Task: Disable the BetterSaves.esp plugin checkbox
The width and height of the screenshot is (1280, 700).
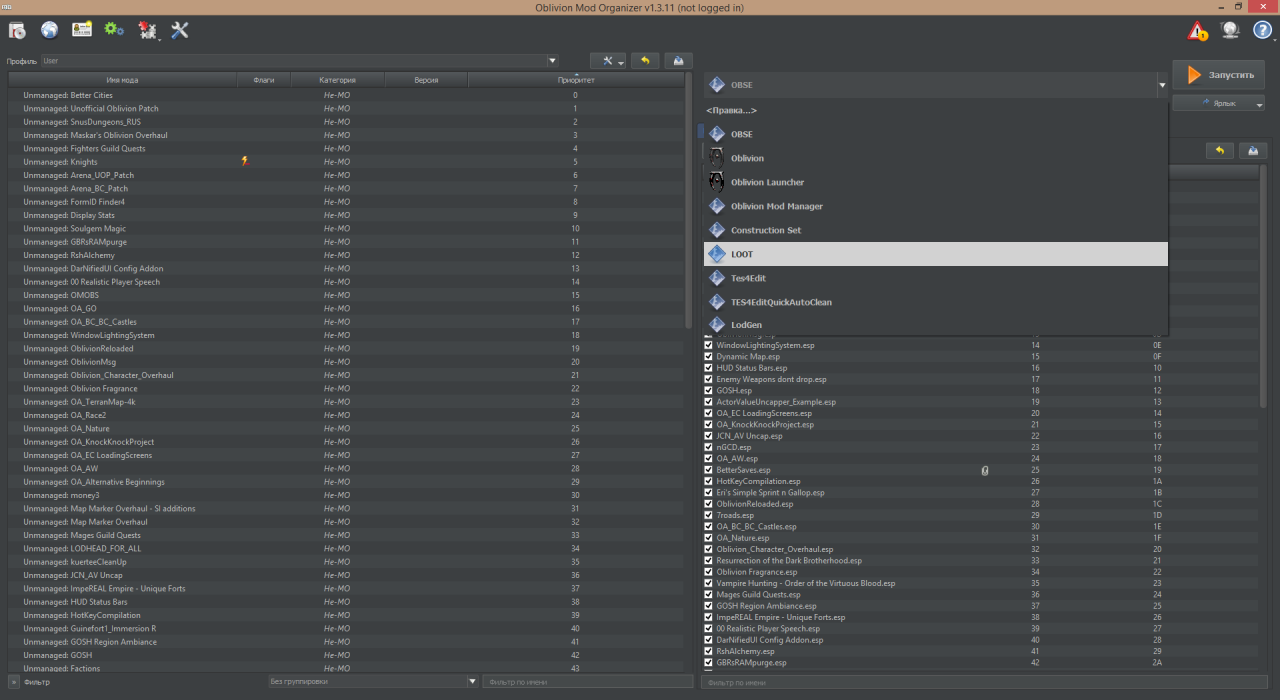Action: 709,470
